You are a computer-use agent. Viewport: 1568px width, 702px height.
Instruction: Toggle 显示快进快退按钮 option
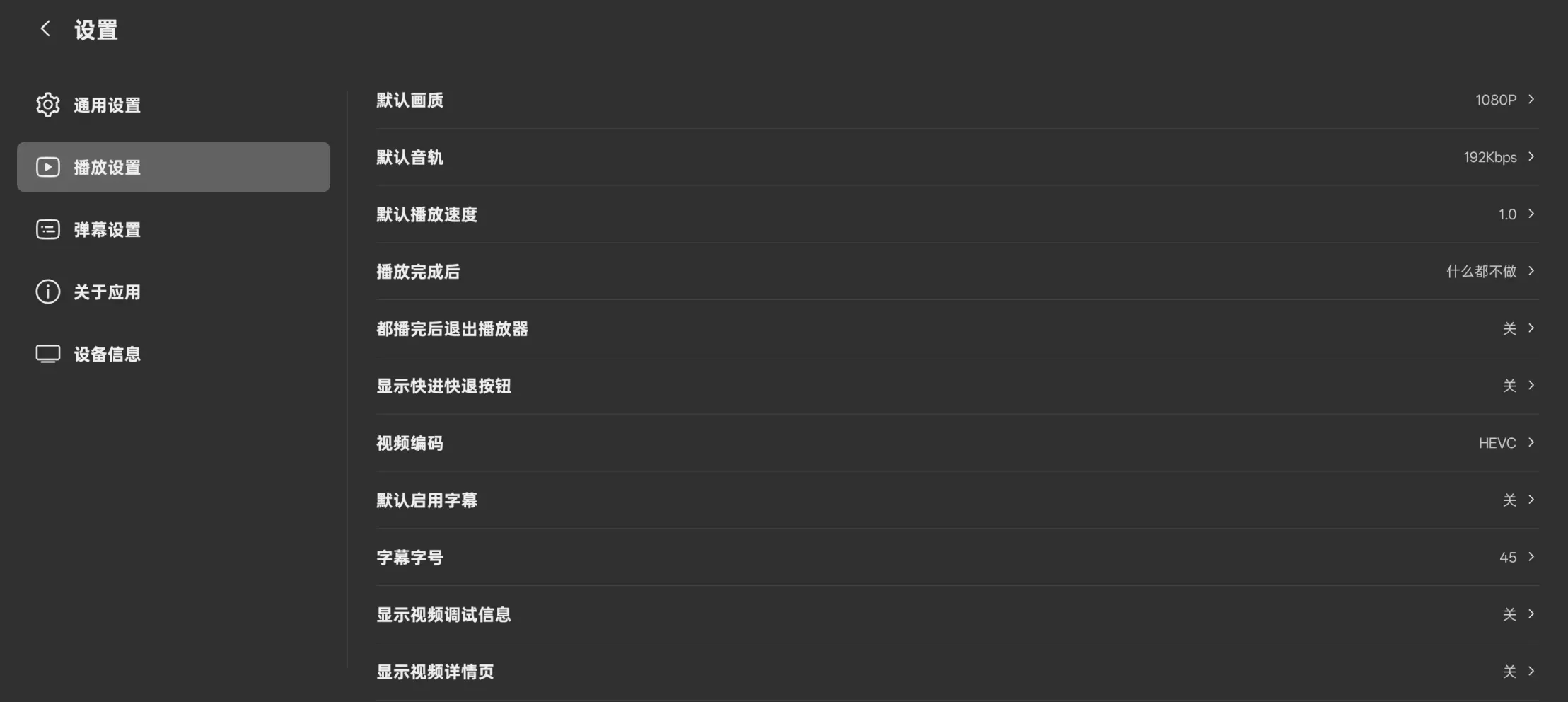957,386
